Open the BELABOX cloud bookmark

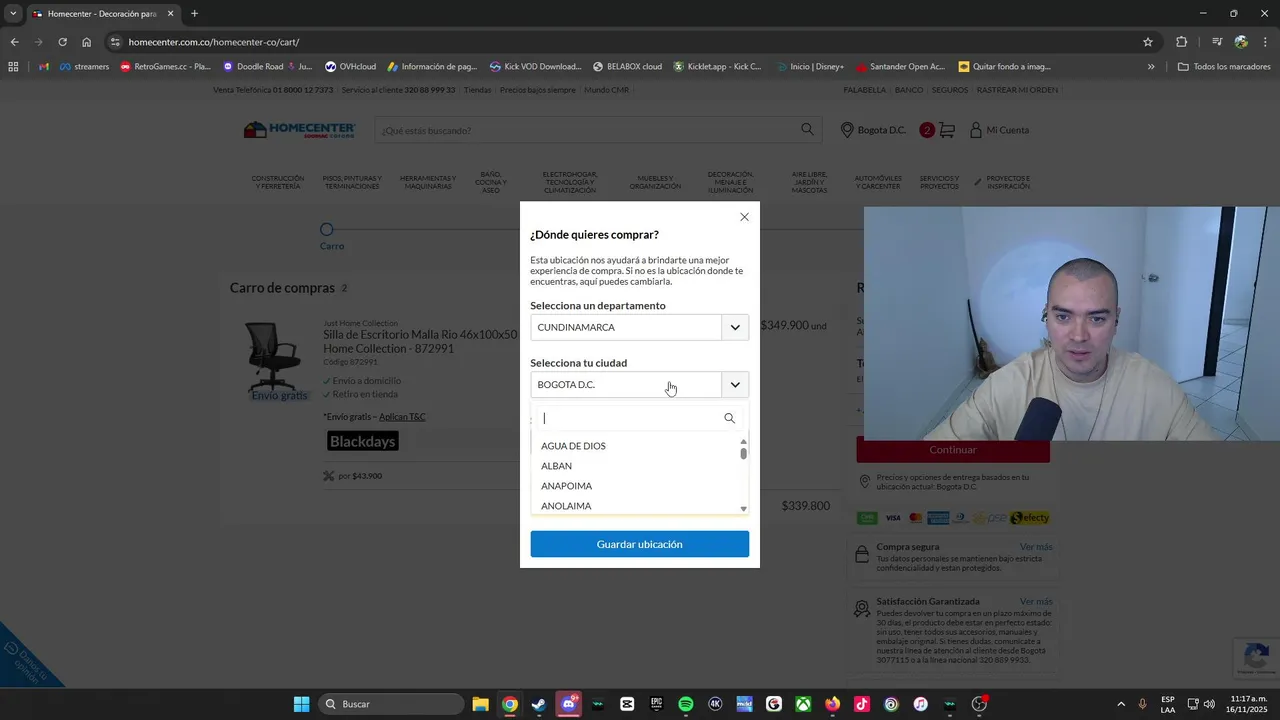click(627, 67)
